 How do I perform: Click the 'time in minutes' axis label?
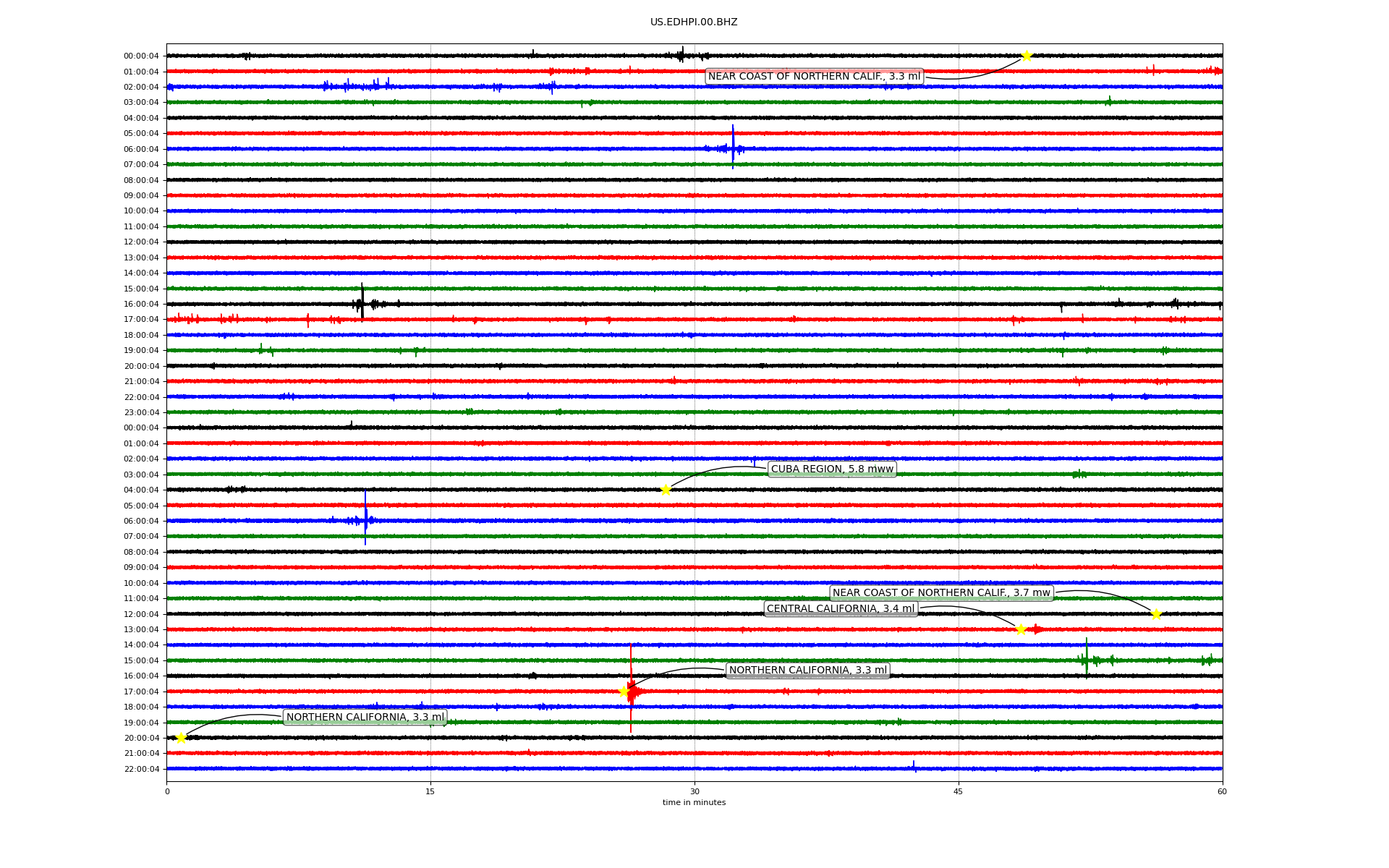(694, 802)
